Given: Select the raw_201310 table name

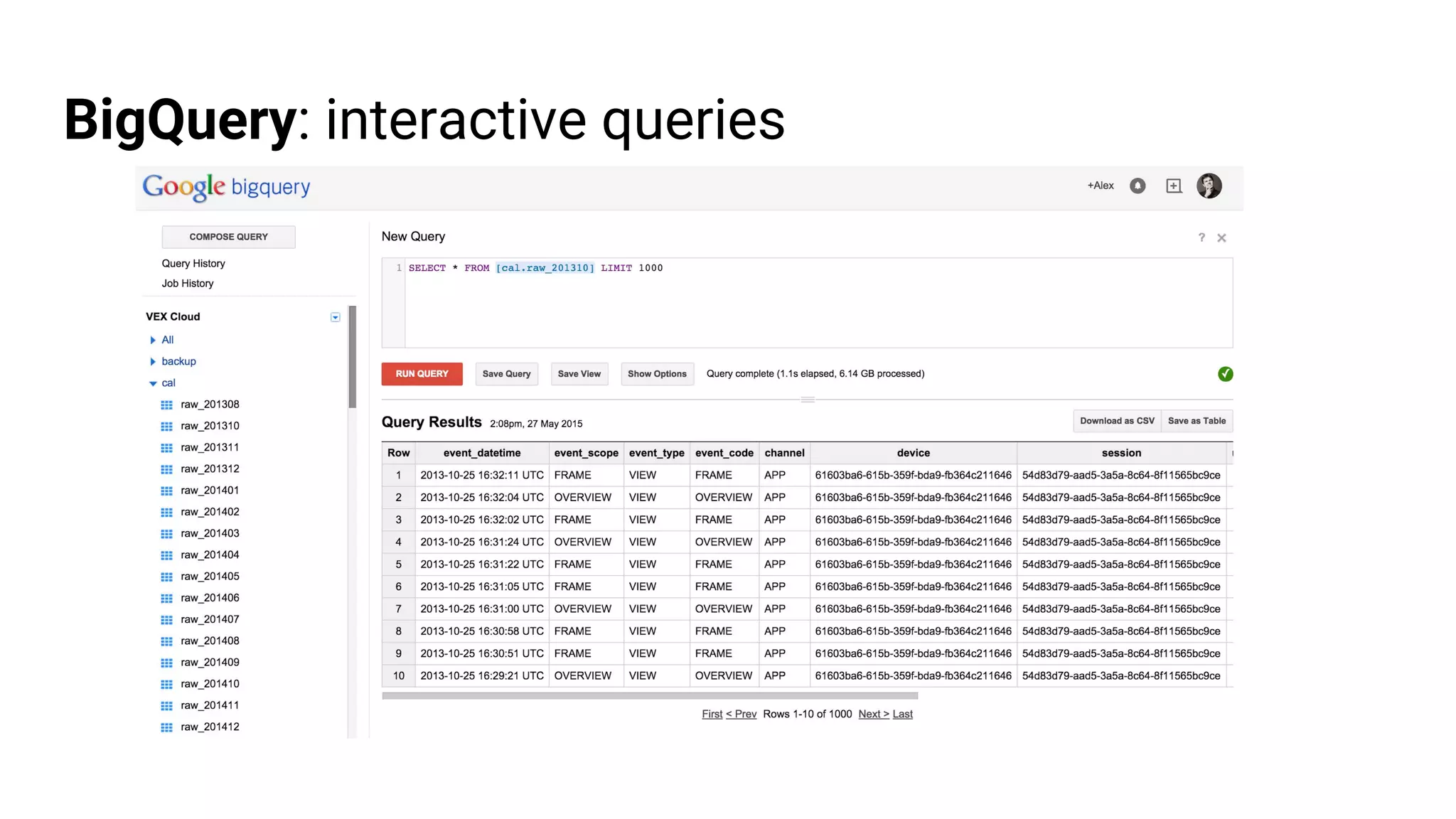Looking at the screenshot, I should (210, 426).
